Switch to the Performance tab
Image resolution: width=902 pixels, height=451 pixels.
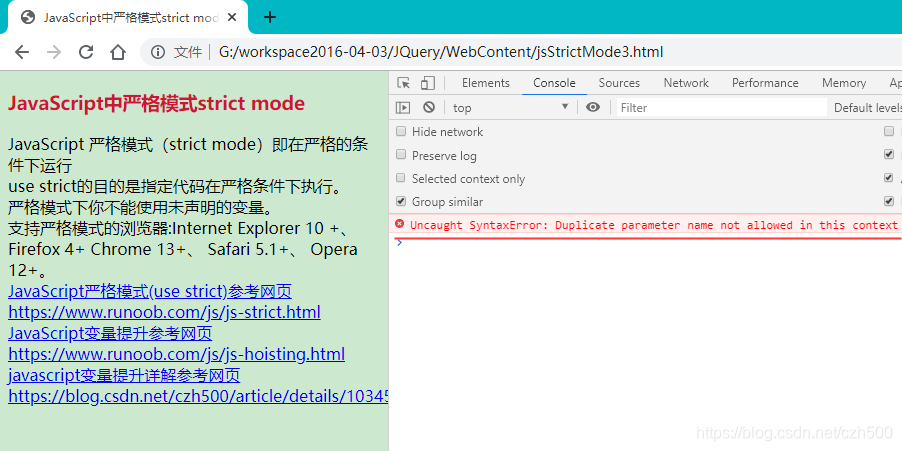765,83
